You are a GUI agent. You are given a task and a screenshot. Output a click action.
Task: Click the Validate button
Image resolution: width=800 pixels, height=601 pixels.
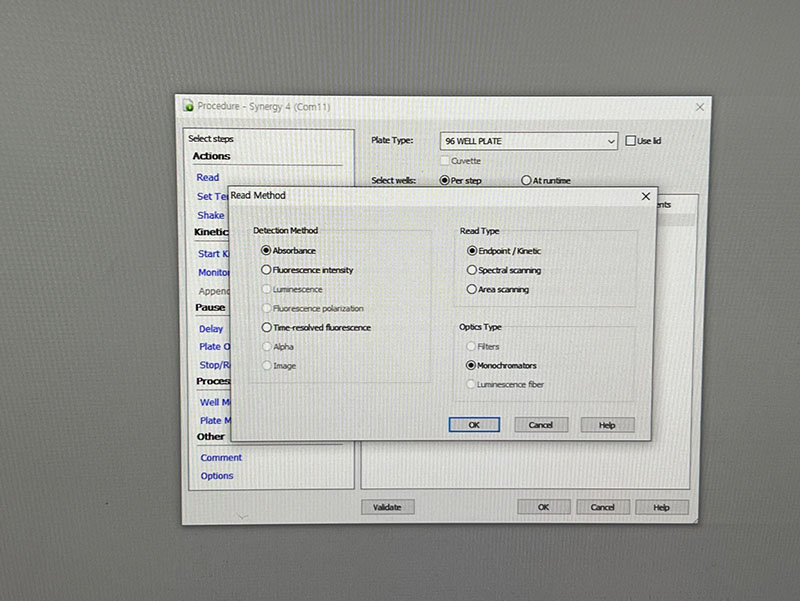tap(387, 507)
